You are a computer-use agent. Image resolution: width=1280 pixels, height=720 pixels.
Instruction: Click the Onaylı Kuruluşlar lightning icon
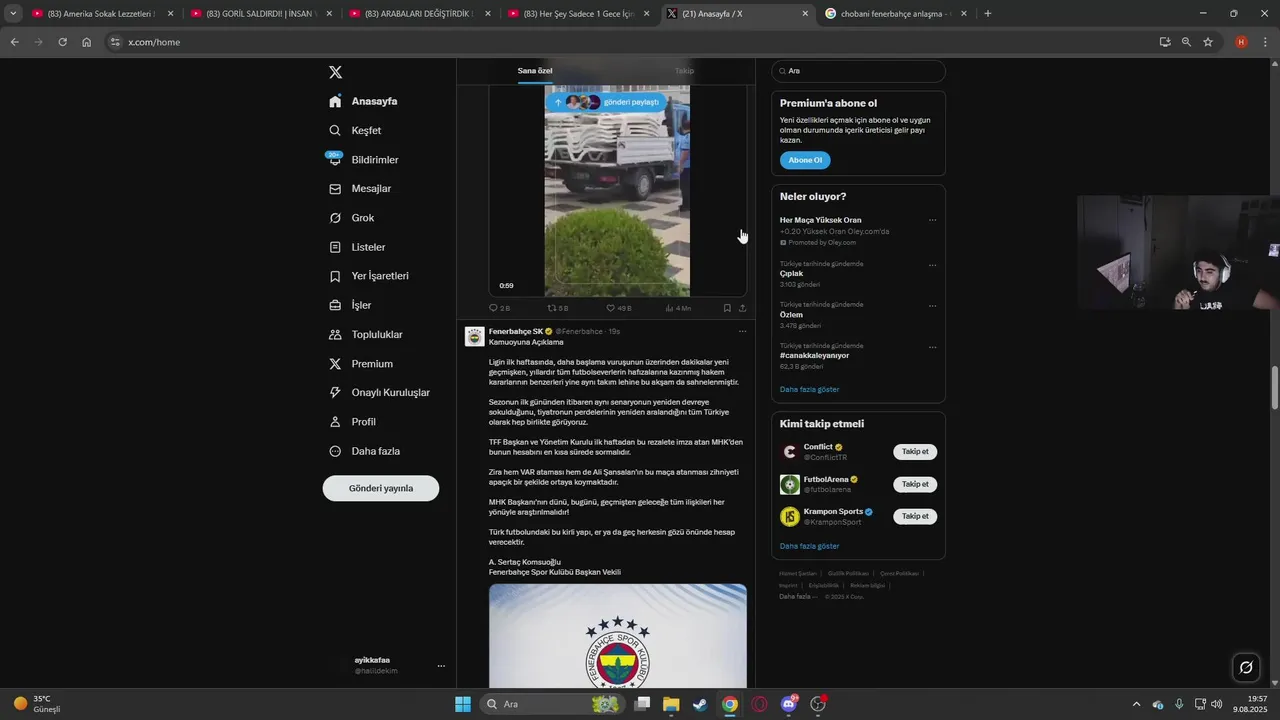click(336, 392)
